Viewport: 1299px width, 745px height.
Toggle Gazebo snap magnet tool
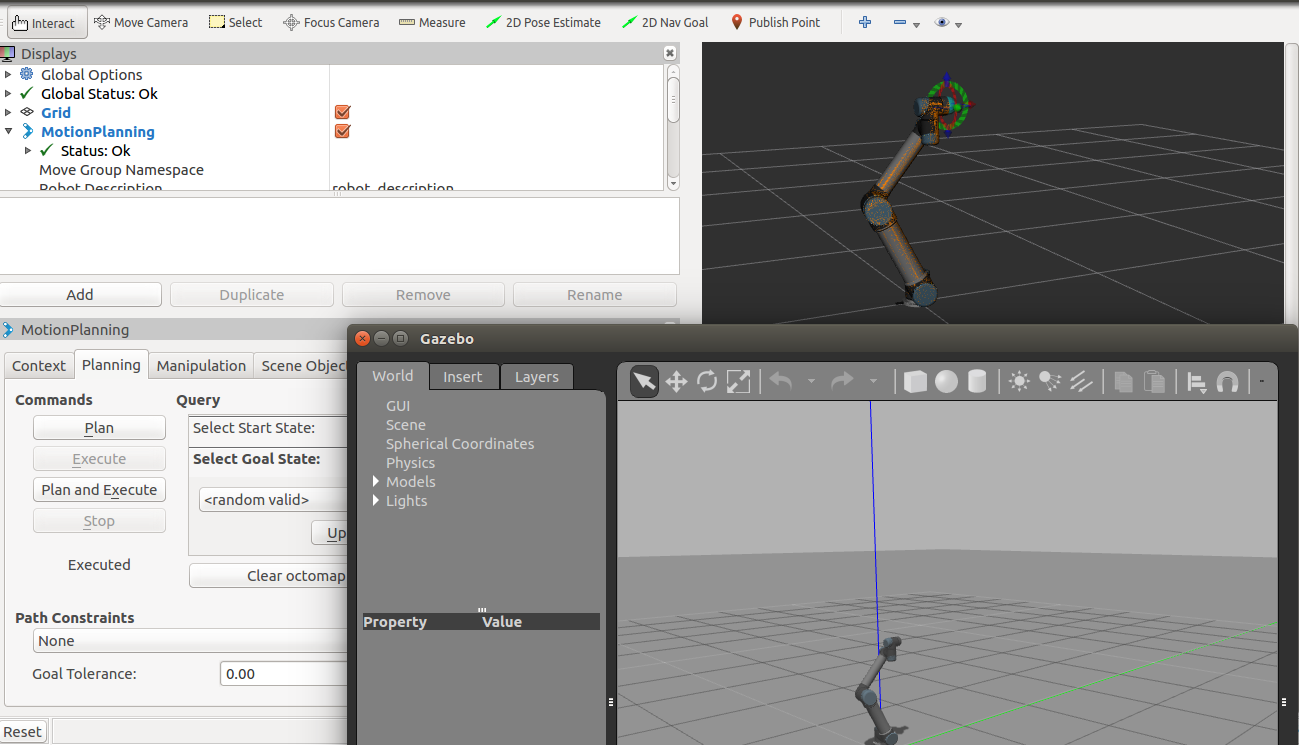(1227, 381)
